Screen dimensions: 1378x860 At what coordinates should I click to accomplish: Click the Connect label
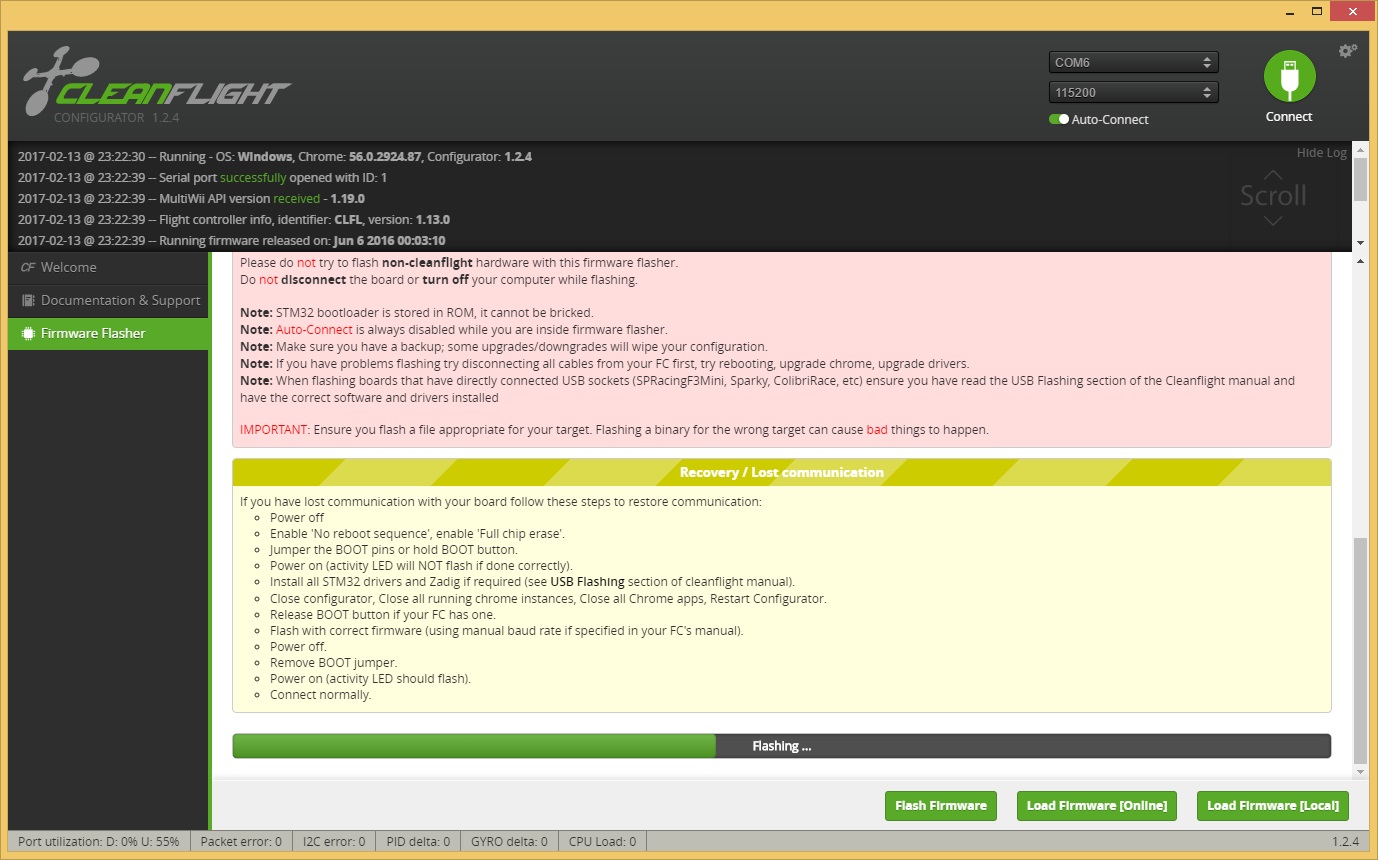(x=1289, y=117)
